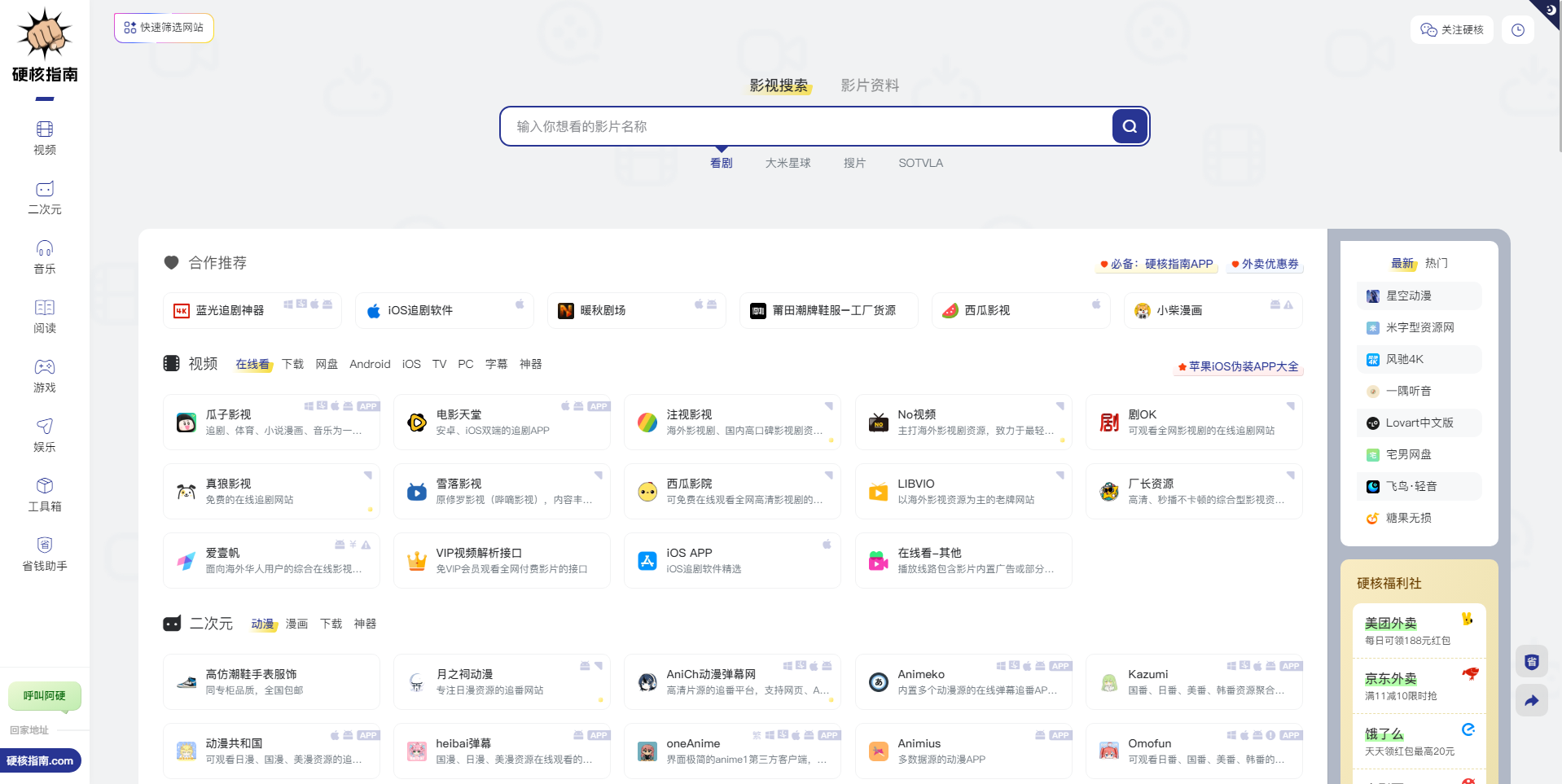The image size is (1562, 784).
Task: Open the 游戏 gamepad sidebar category
Action: pos(45,376)
